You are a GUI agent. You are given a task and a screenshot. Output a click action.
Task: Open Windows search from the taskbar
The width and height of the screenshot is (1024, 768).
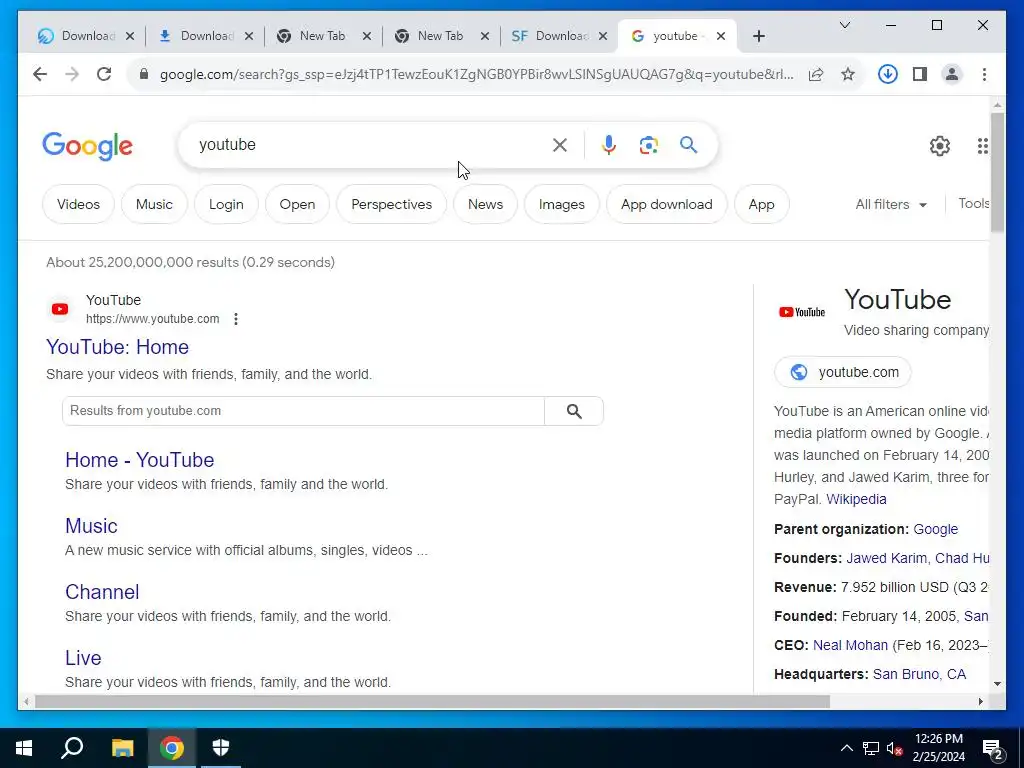click(x=72, y=748)
